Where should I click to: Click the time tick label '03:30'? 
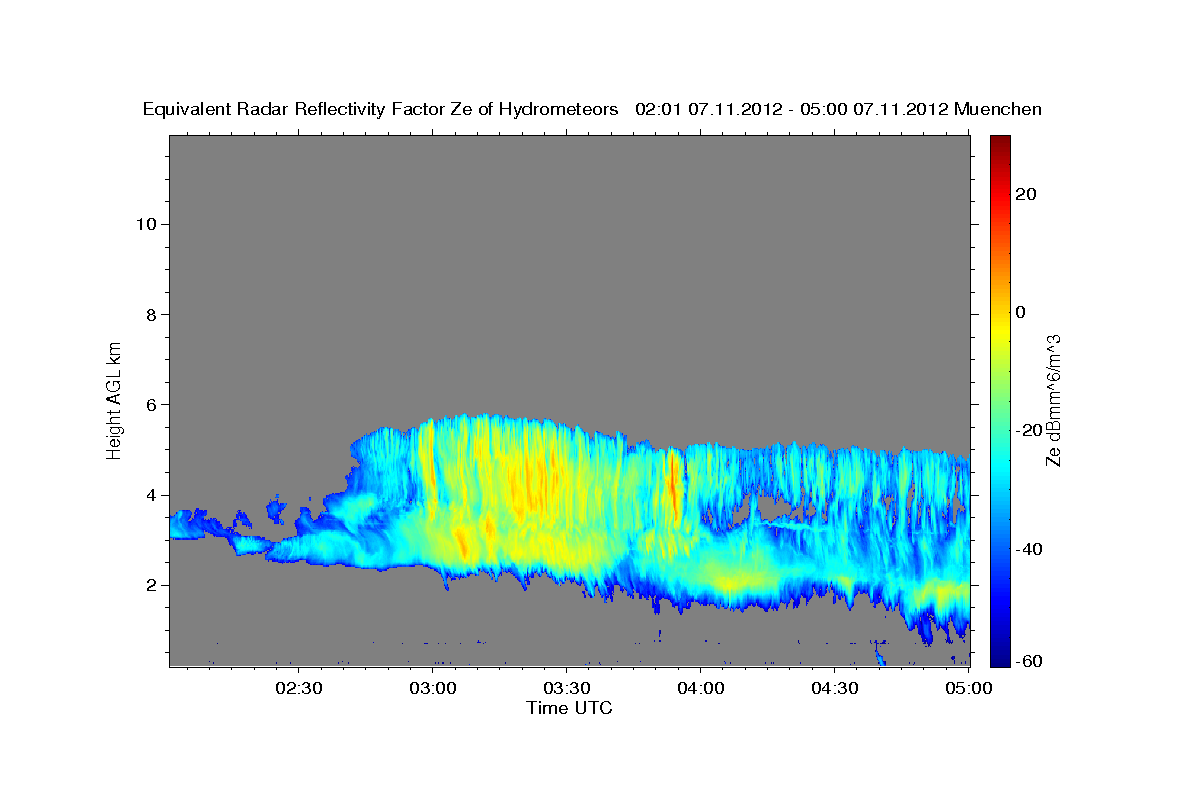[566, 688]
